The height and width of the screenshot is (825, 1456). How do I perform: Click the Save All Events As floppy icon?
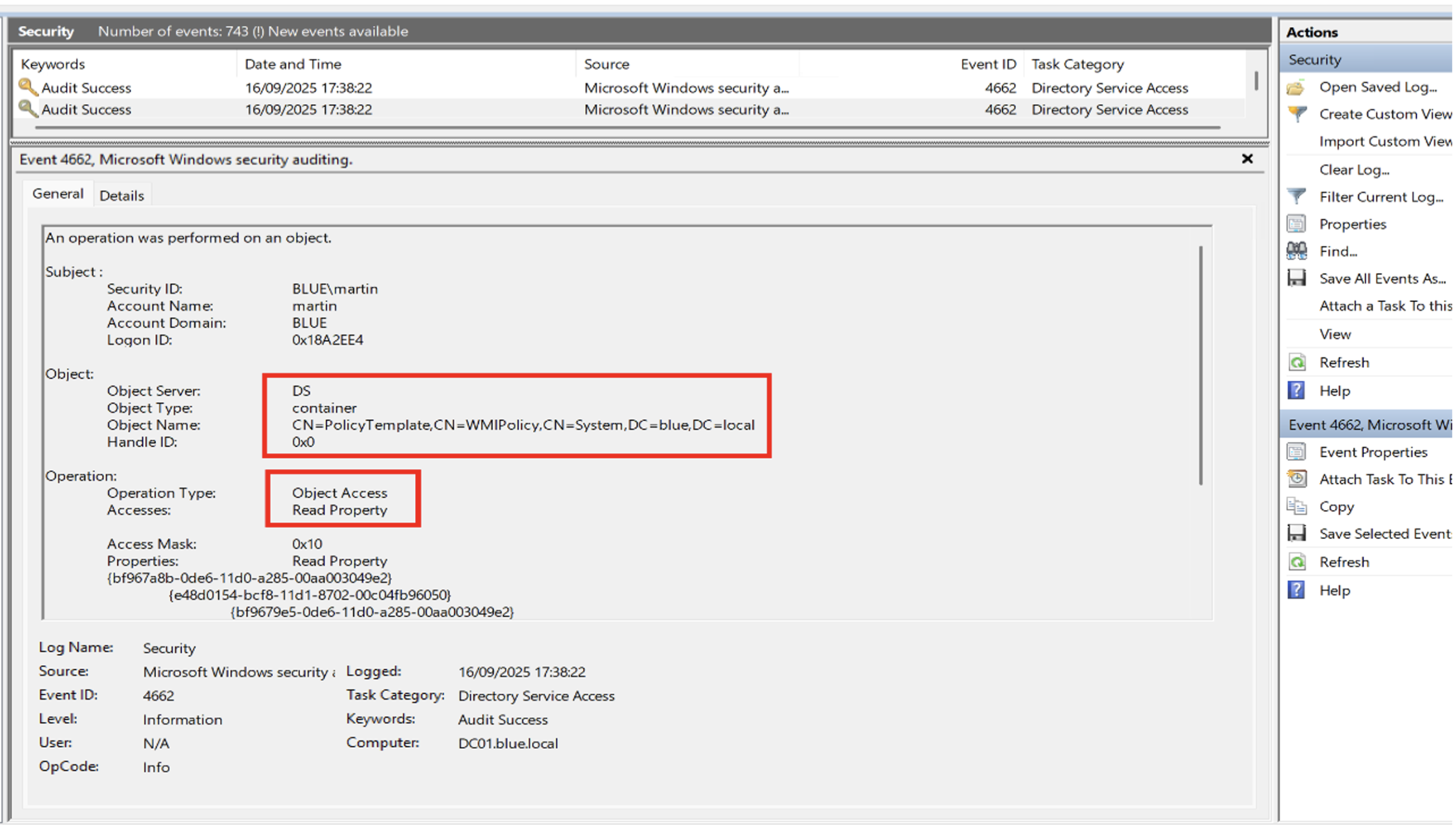pyautogui.click(x=1296, y=278)
